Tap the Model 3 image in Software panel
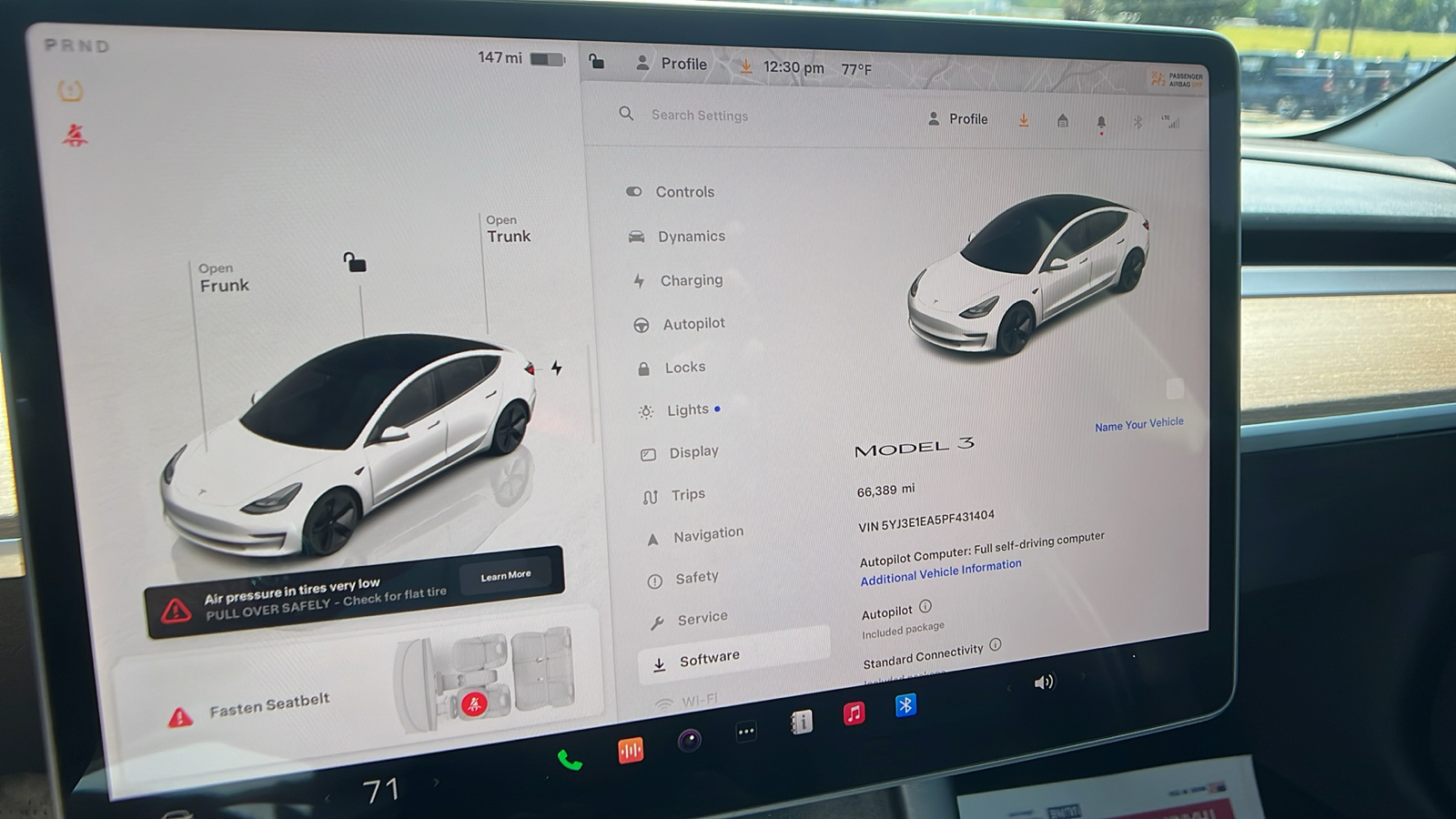Viewport: 1456px width, 819px height. [1028, 276]
